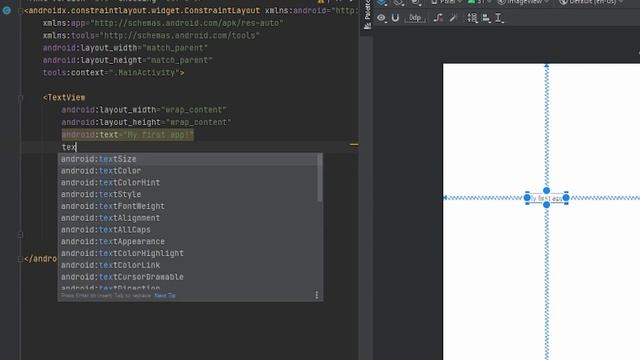Open the Palette side tab

[x=367, y=16]
